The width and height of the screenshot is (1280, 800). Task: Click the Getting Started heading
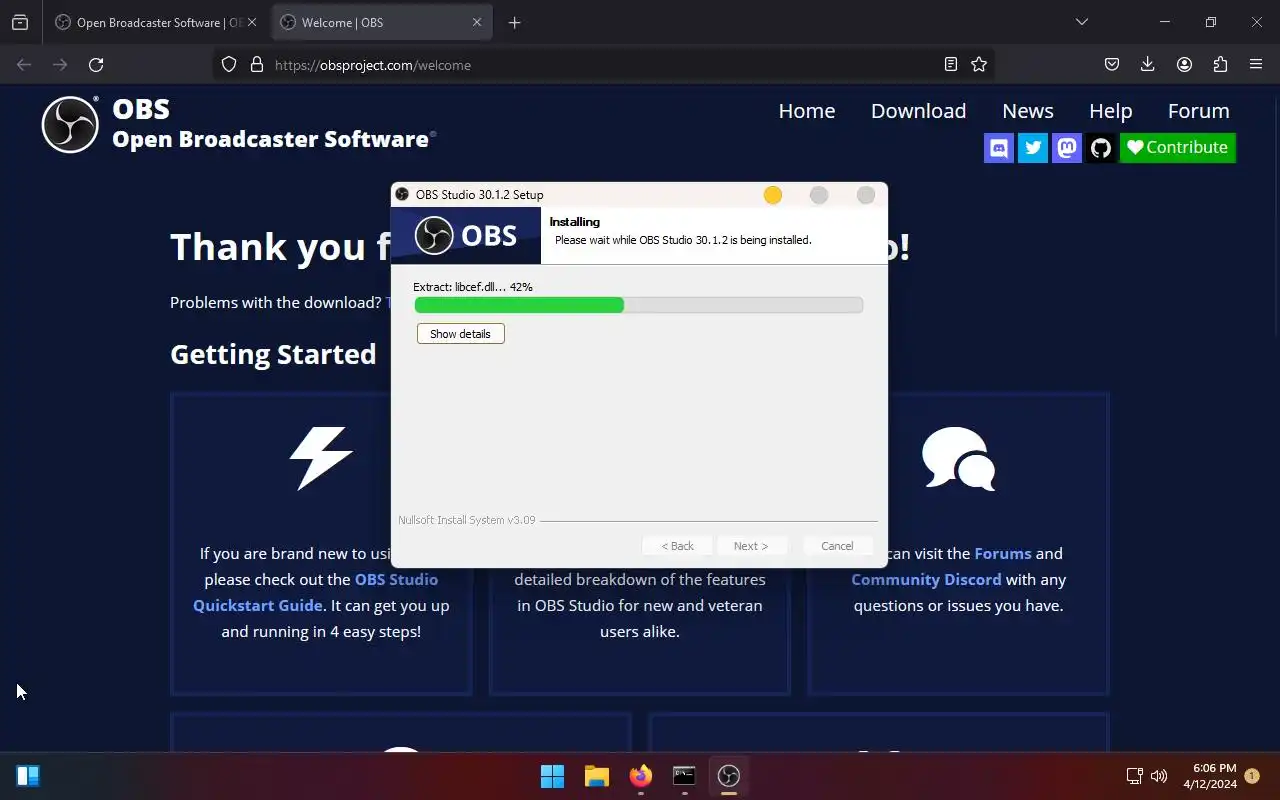pos(273,354)
